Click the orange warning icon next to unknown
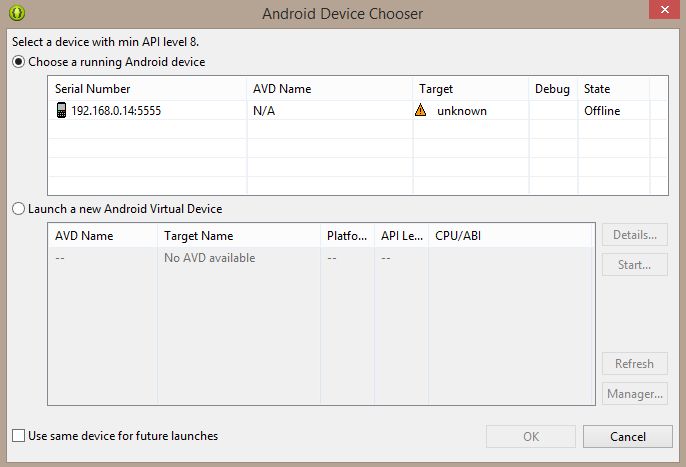 [420, 110]
